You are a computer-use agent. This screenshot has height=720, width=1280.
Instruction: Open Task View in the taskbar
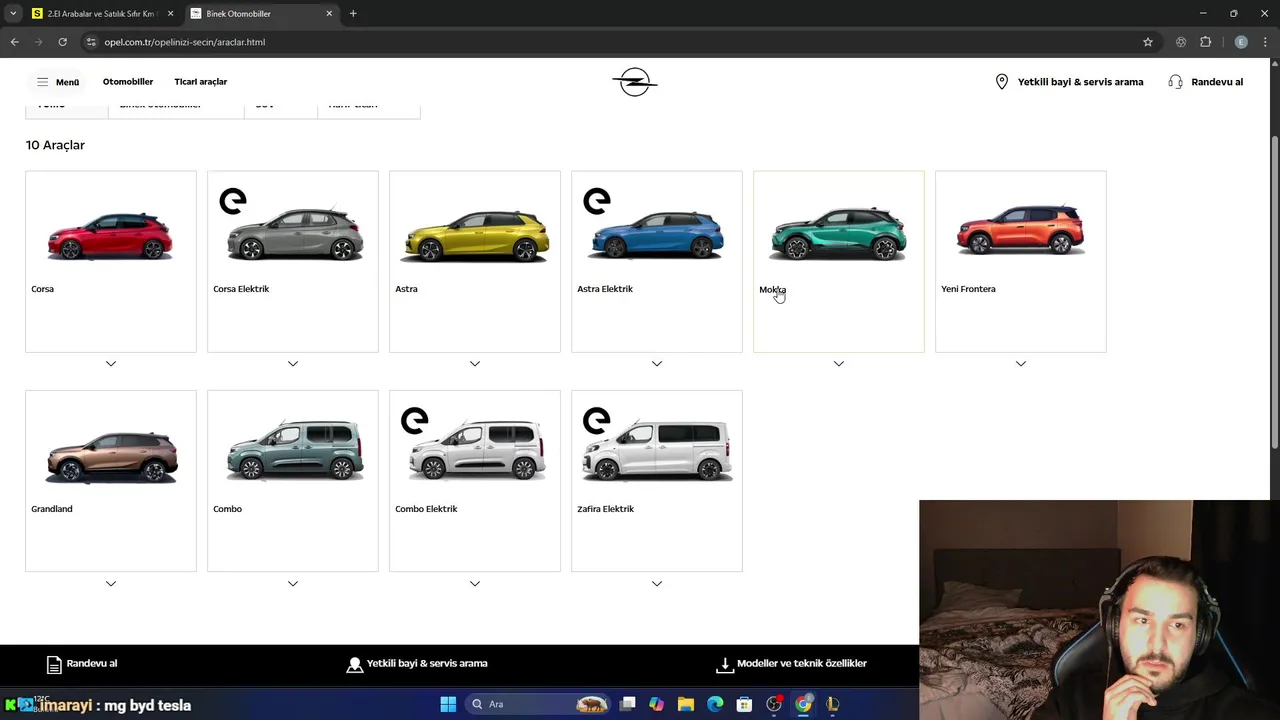tap(628, 704)
